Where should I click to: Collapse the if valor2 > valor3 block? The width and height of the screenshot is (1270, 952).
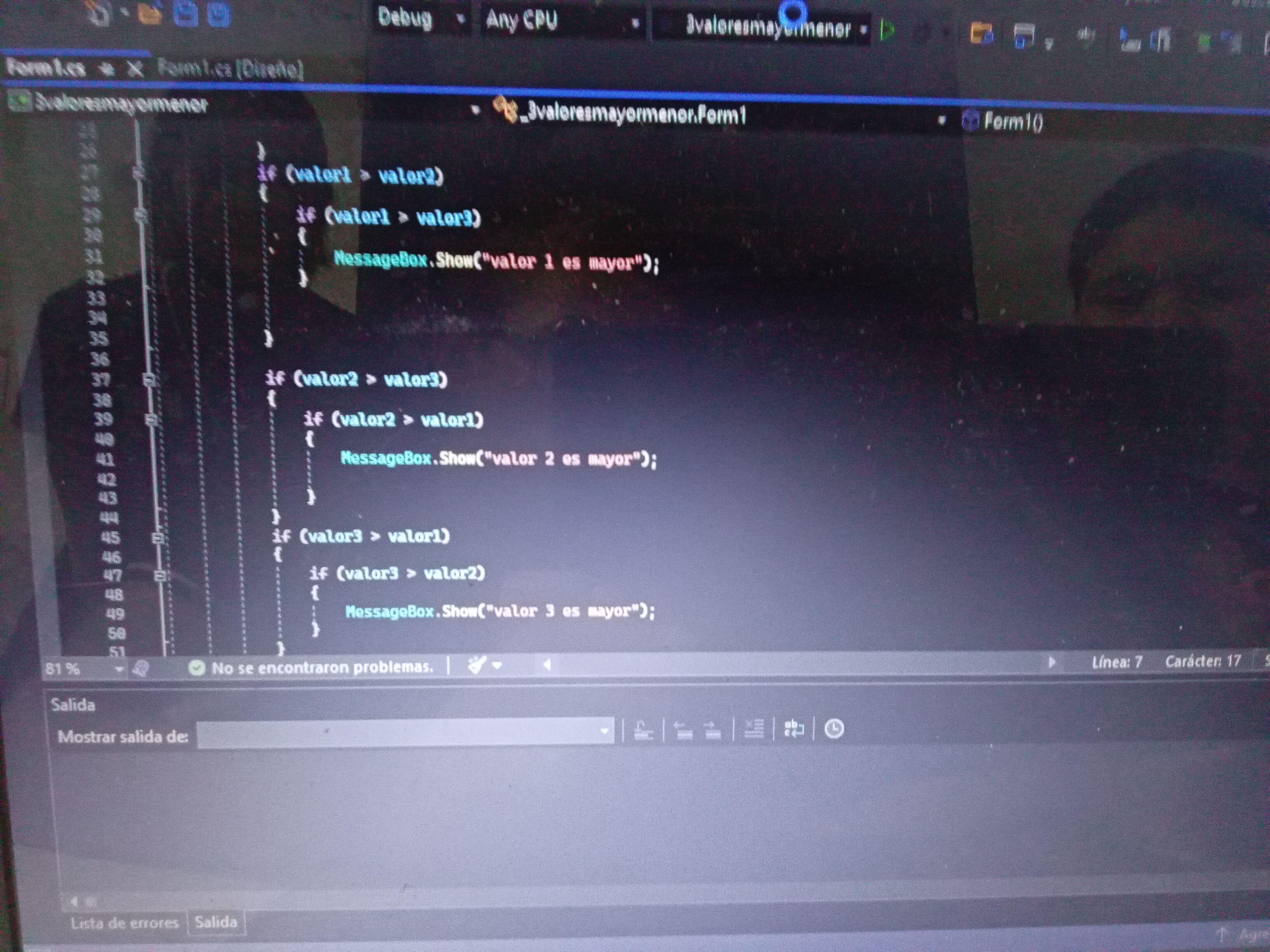click(x=149, y=379)
